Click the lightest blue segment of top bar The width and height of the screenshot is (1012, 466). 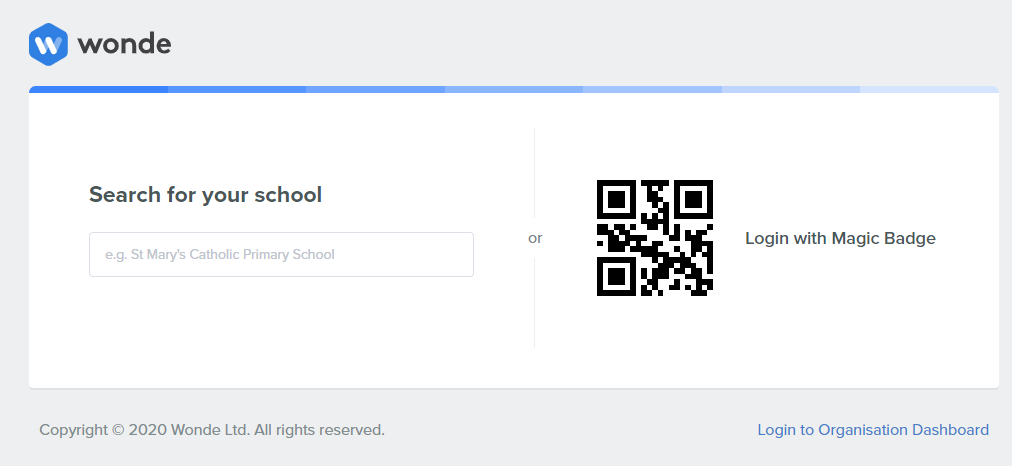click(x=929, y=89)
